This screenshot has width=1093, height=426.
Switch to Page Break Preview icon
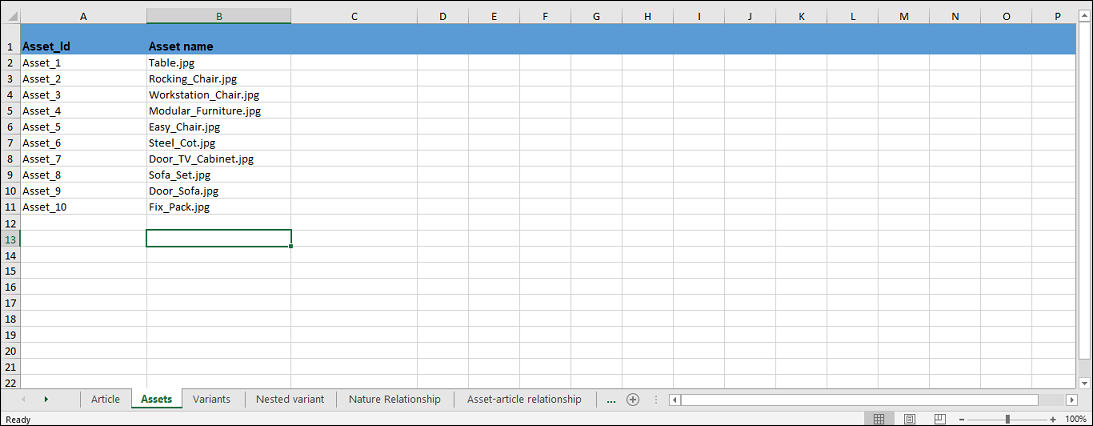click(x=940, y=419)
